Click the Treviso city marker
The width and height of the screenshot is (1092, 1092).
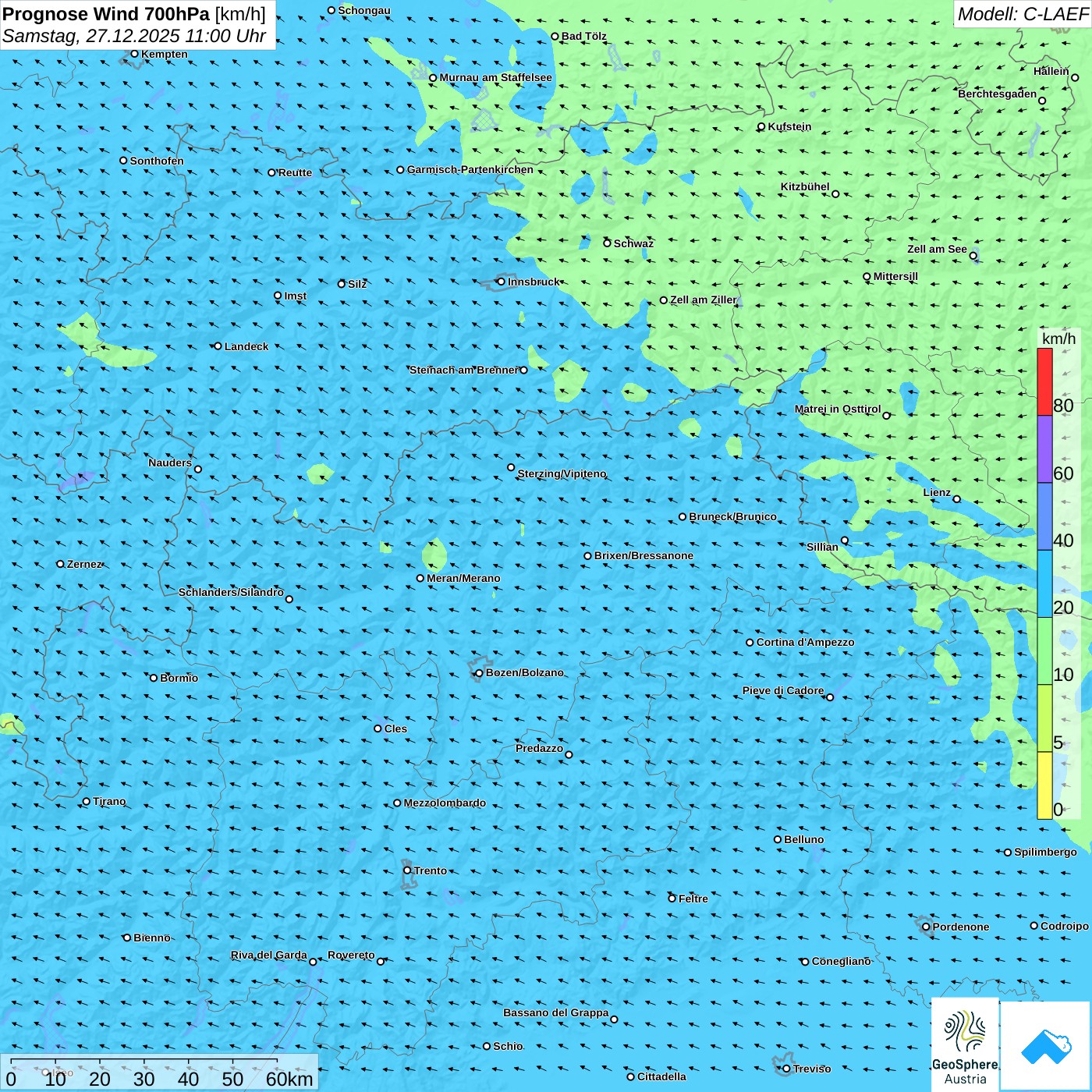tap(786, 1069)
